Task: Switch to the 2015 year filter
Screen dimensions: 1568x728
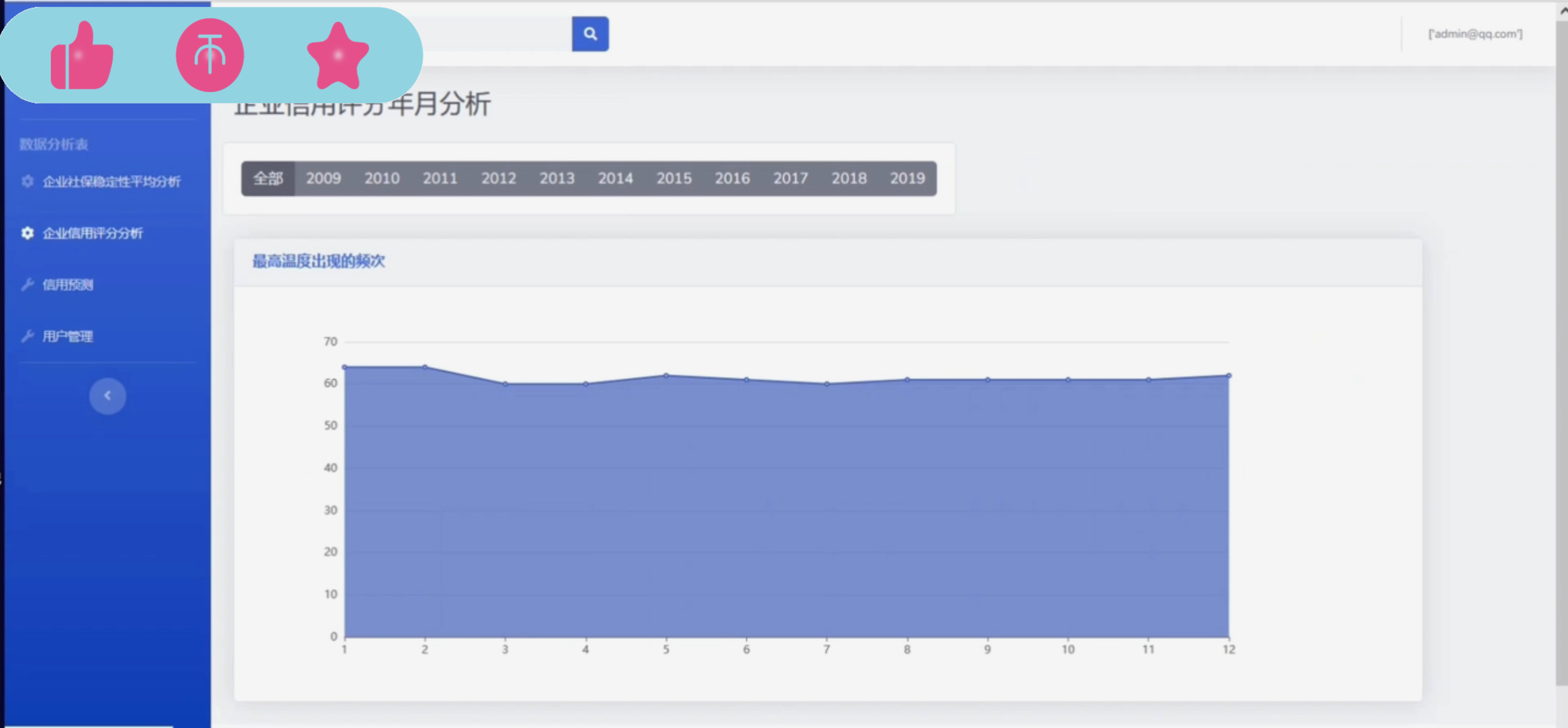Action: 674,178
